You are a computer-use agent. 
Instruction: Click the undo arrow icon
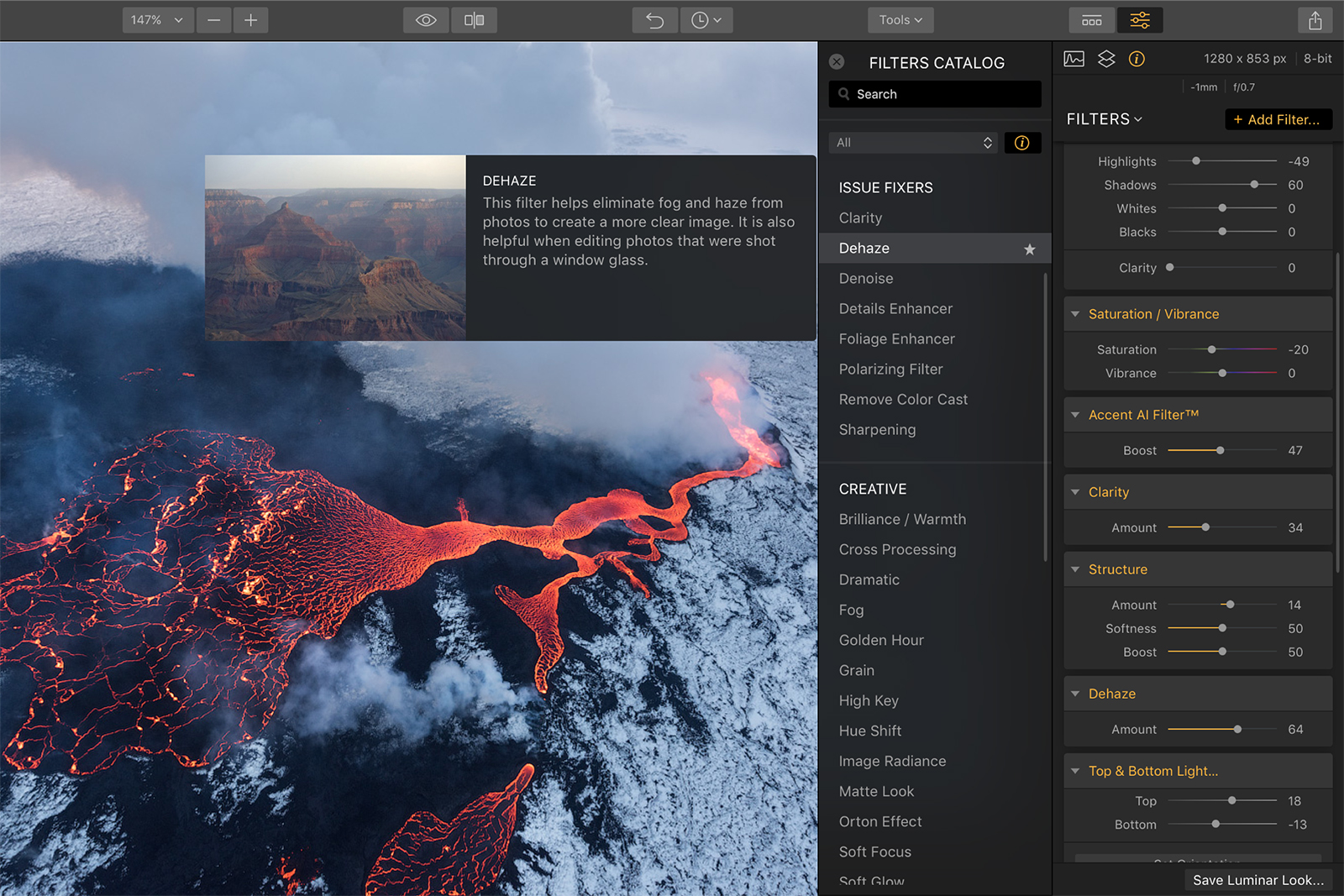[x=655, y=20]
